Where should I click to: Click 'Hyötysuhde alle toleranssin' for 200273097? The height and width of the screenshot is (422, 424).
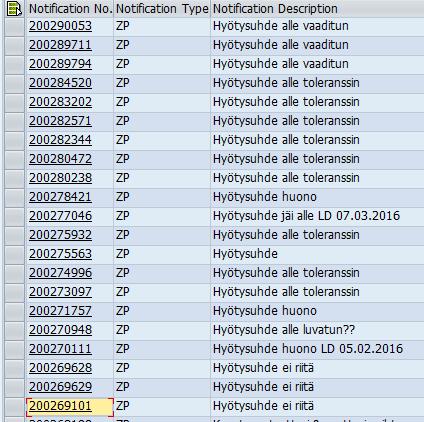(x=286, y=292)
